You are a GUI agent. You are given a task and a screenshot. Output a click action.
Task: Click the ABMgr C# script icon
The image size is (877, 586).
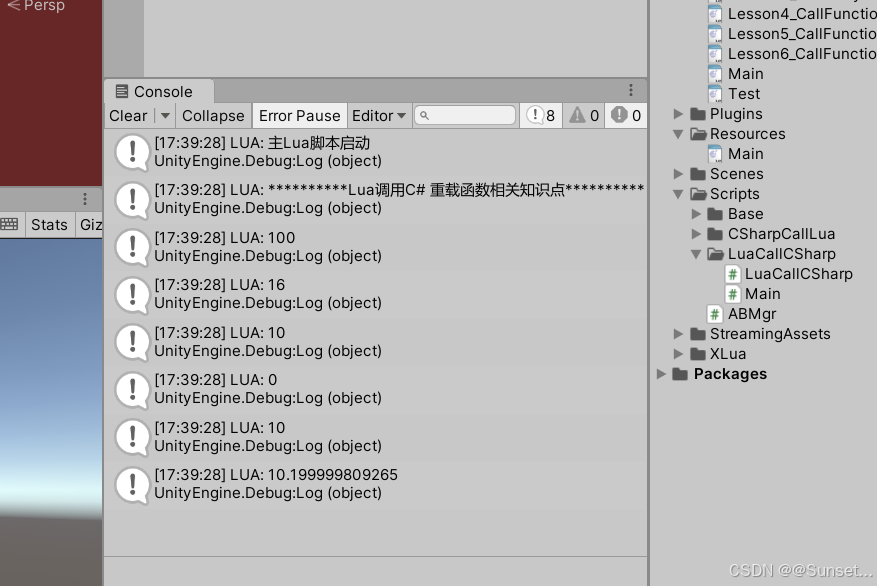click(715, 314)
